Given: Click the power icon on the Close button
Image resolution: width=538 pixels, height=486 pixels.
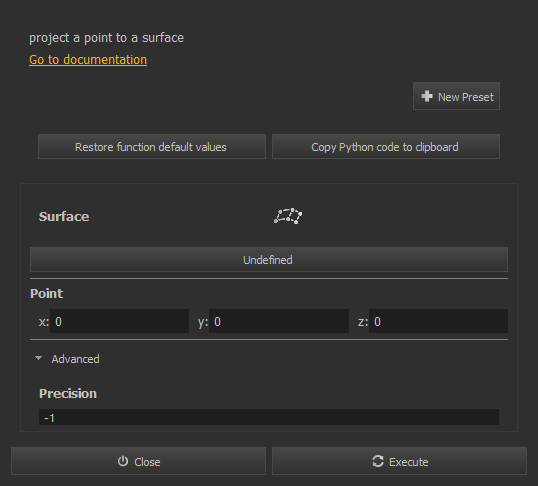Looking at the screenshot, I should click(123, 461).
